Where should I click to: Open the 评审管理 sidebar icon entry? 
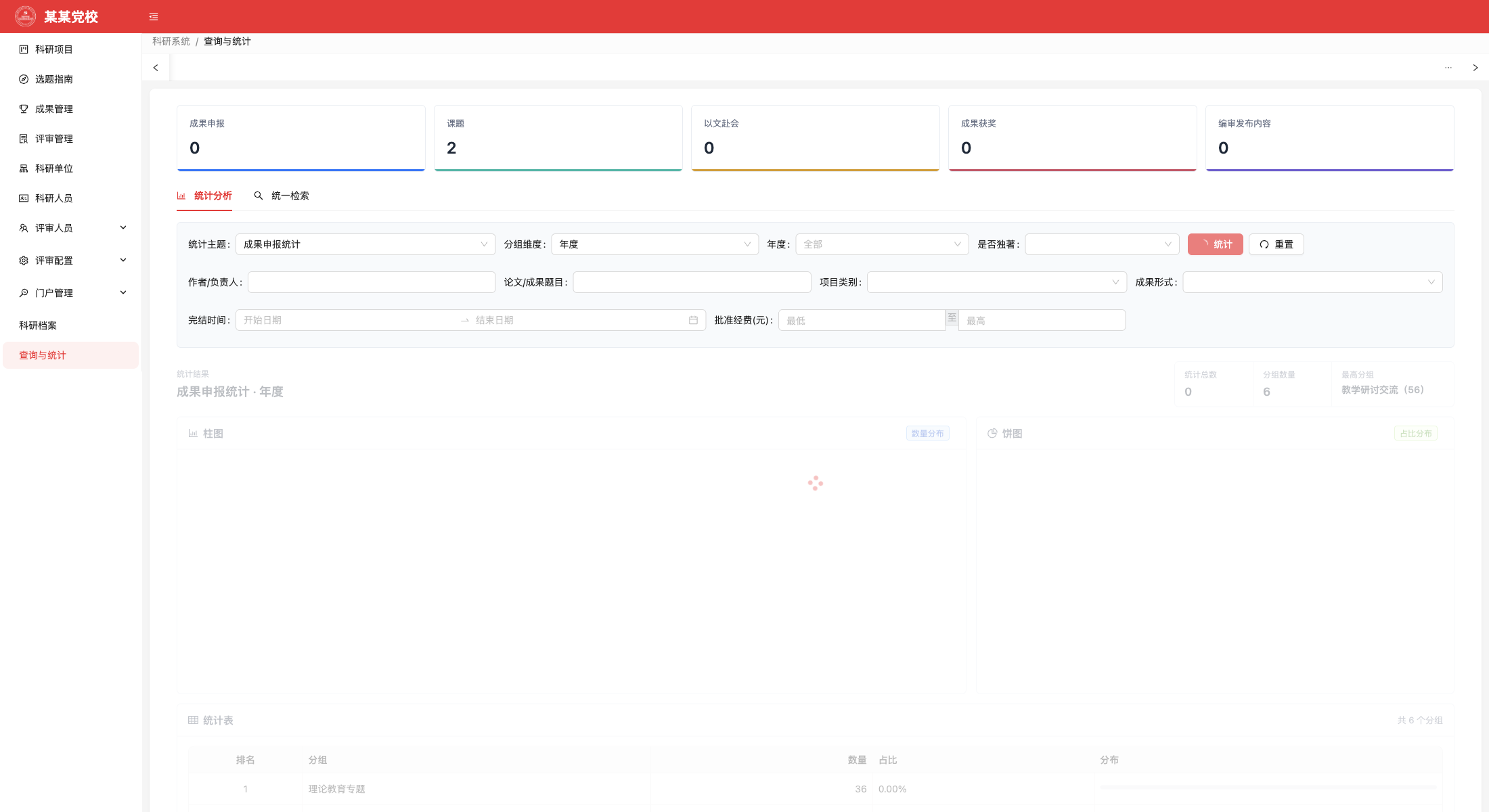coord(24,139)
